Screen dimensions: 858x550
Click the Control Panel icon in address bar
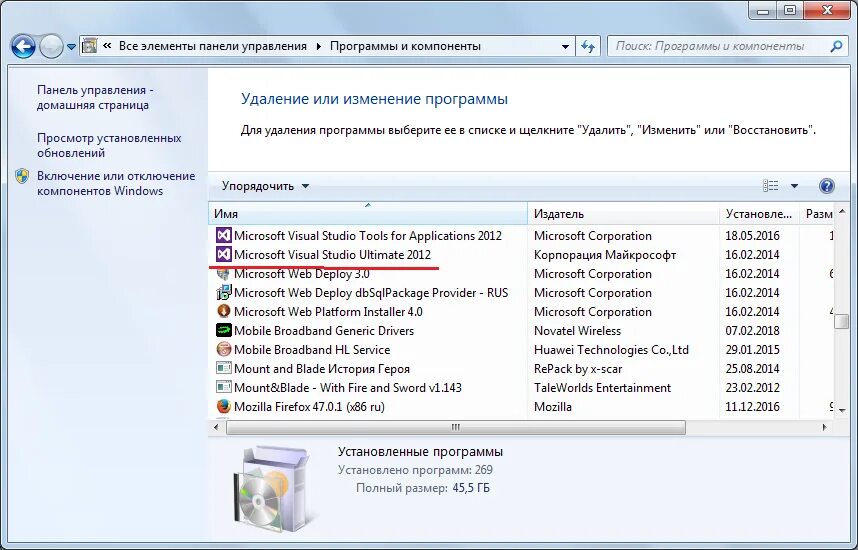[89, 46]
